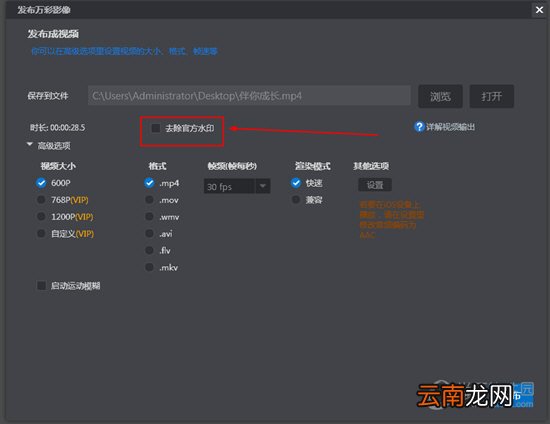Click the 渲染模式 heading
The width and height of the screenshot is (550, 424).
(313, 166)
